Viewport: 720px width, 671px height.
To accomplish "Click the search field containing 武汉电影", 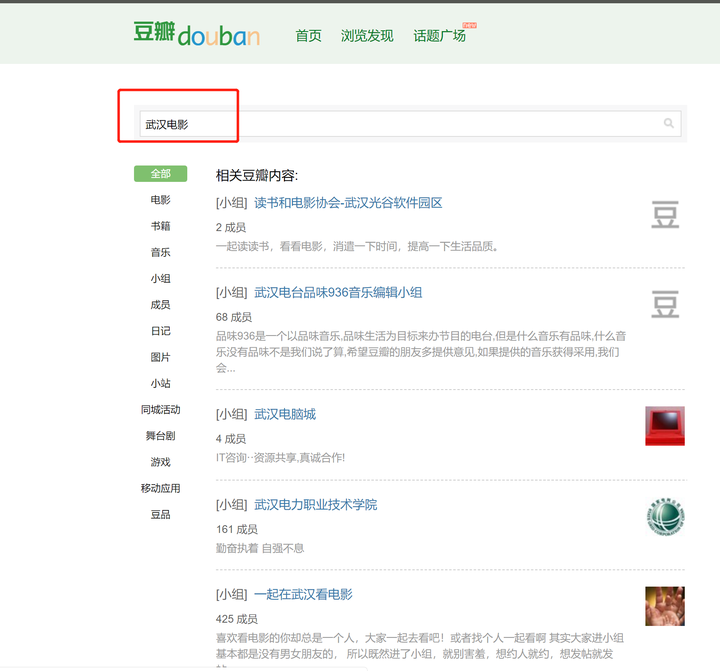I will 410,124.
